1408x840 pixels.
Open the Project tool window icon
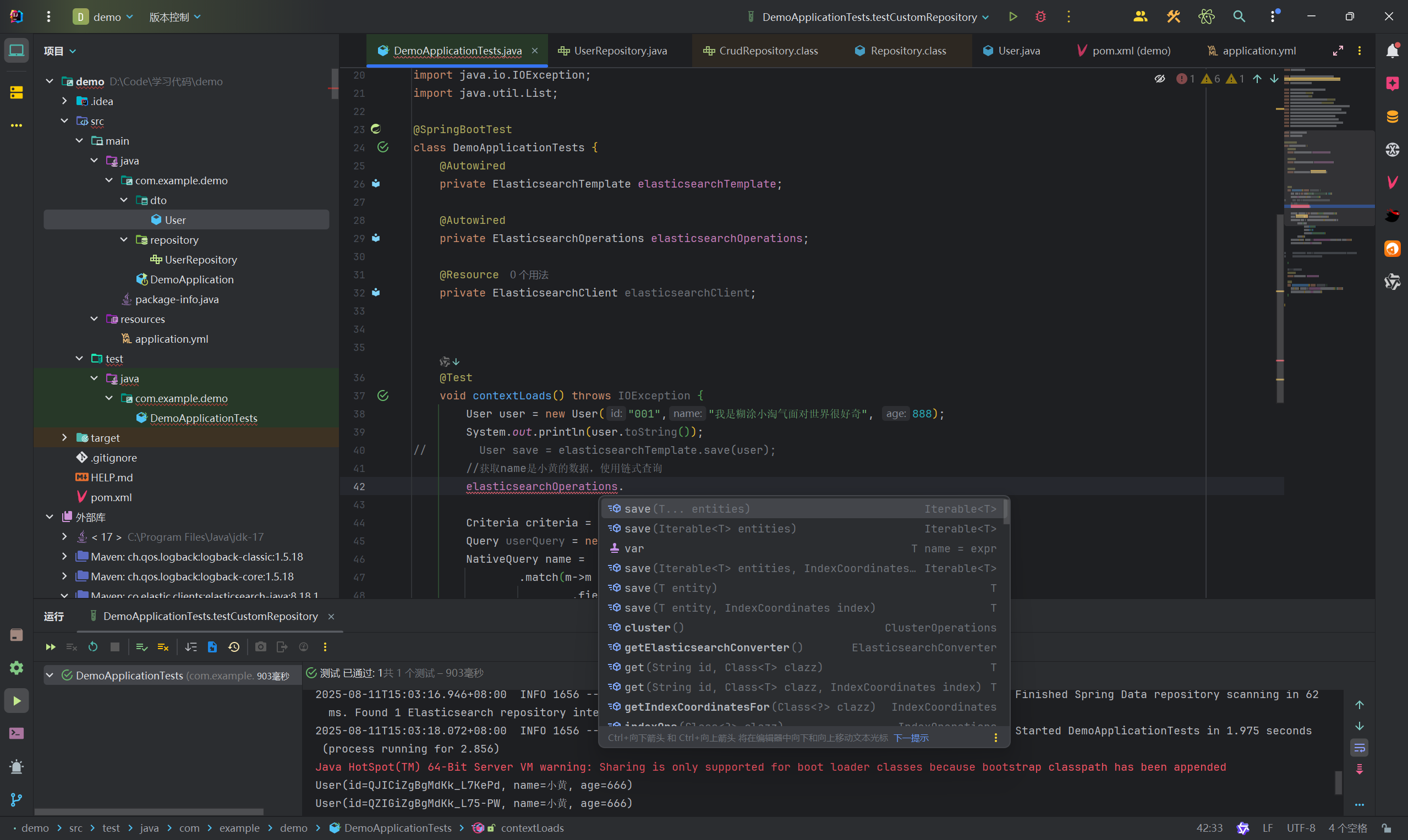tap(17, 51)
